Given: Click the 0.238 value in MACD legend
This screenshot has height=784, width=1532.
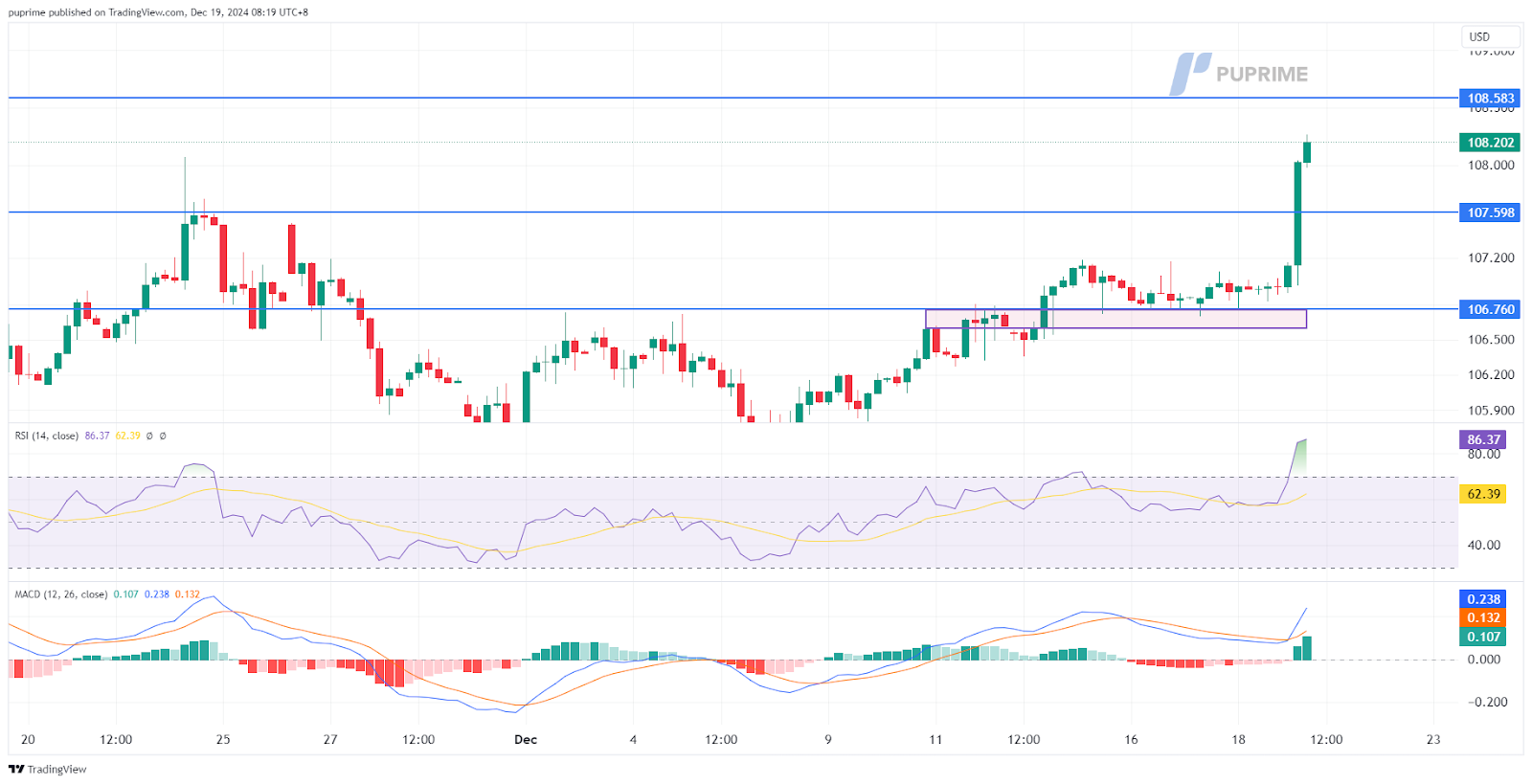Looking at the screenshot, I should click(x=156, y=594).
